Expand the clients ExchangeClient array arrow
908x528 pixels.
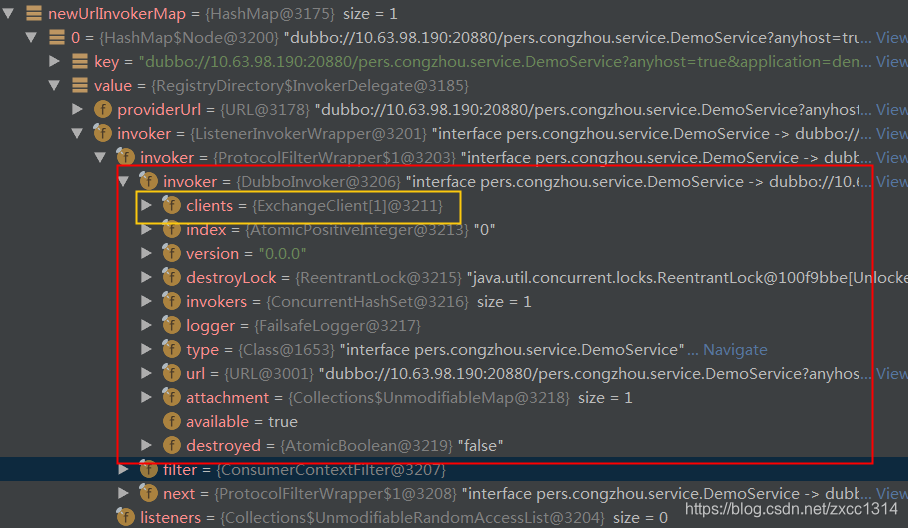[x=147, y=206]
